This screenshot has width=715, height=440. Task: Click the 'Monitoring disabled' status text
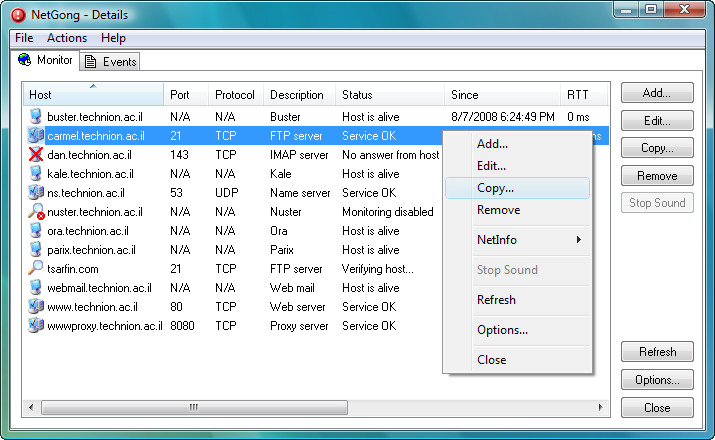(388, 212)
